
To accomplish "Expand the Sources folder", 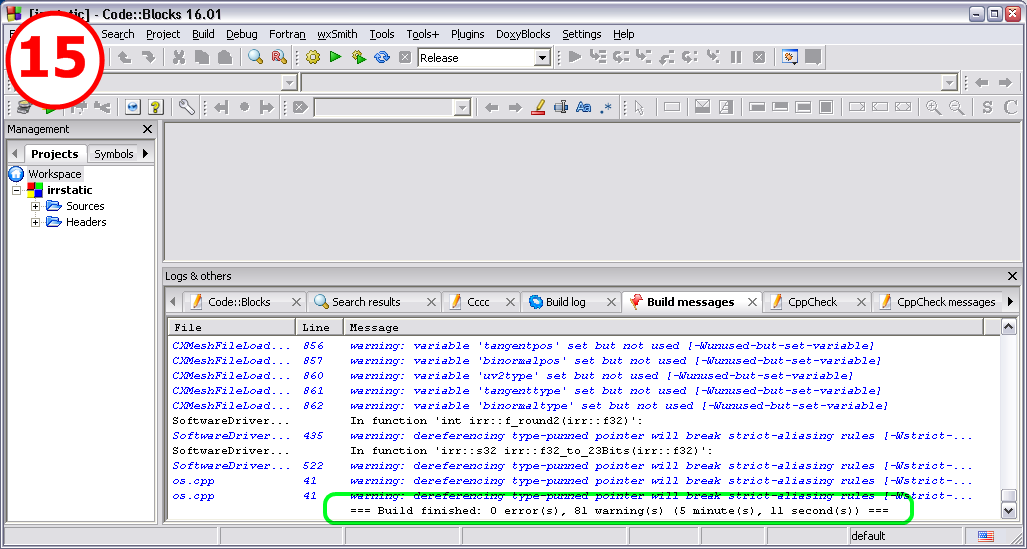I will click(x=35, y=206).
